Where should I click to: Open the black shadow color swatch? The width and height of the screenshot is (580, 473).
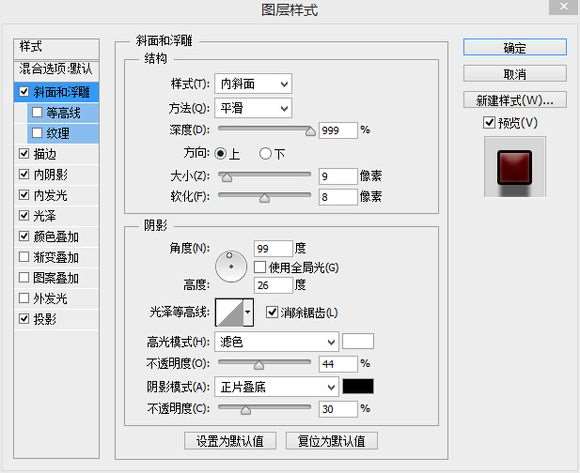[358, 386]
